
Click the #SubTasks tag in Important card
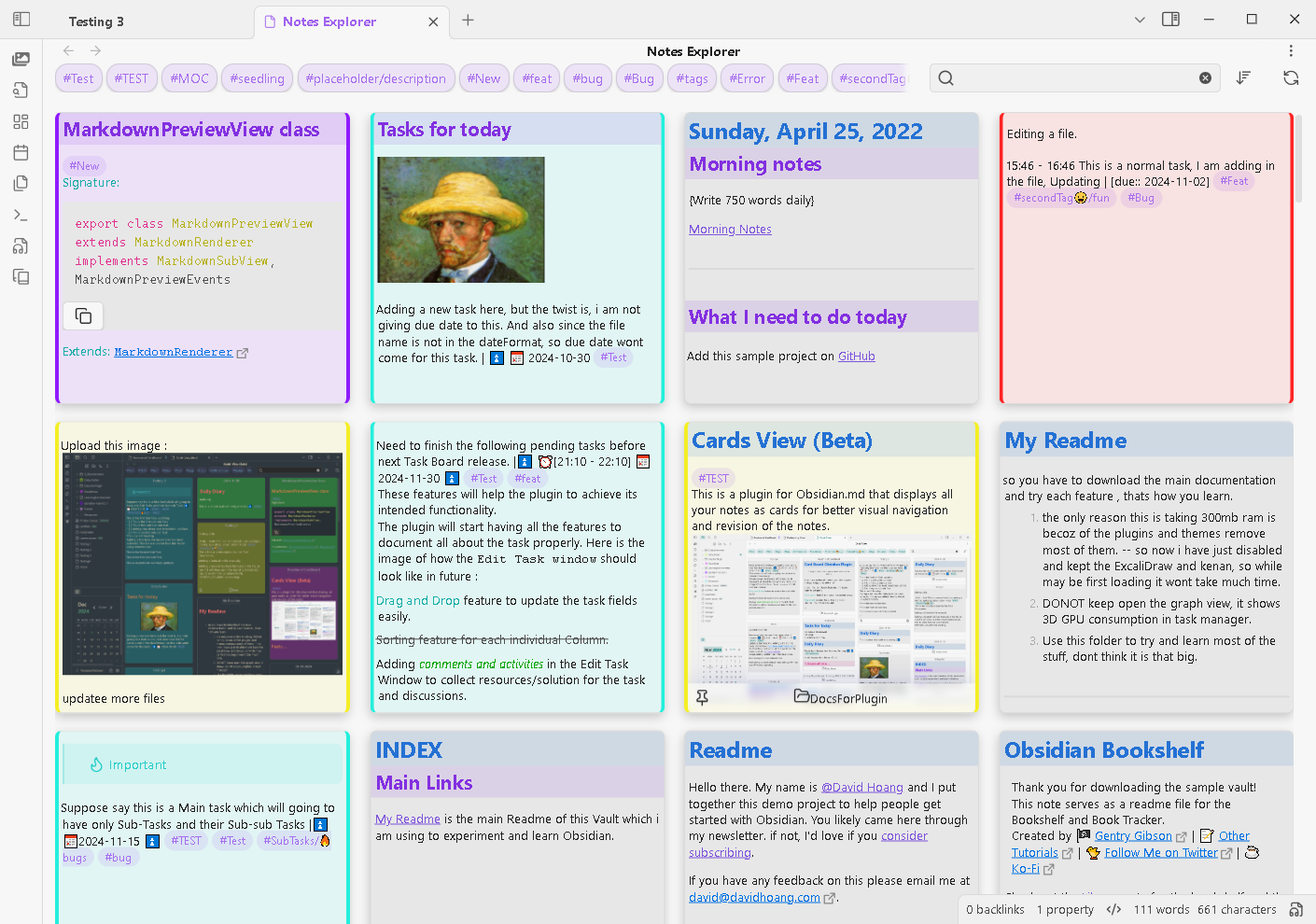pos(297,841)
